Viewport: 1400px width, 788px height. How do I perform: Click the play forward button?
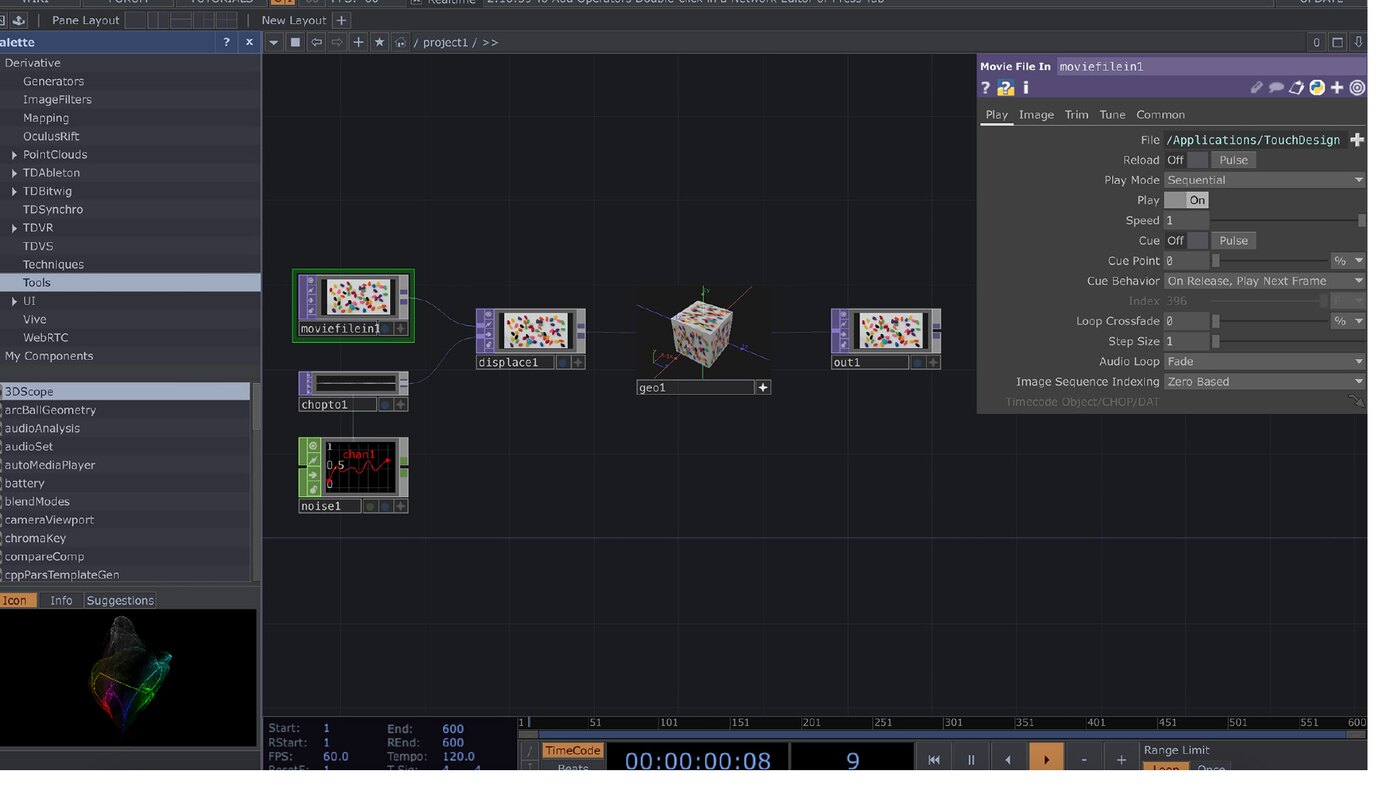click(x=1046, y=760)
